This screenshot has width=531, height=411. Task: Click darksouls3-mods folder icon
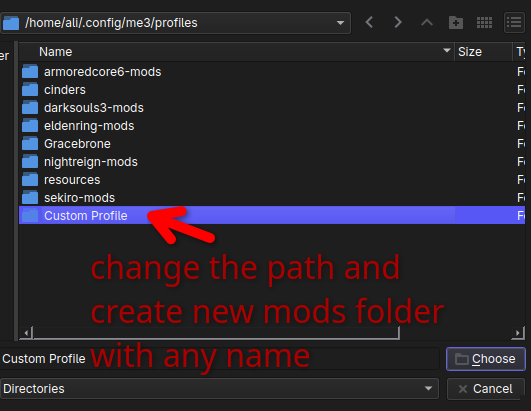tap(30, 108)
